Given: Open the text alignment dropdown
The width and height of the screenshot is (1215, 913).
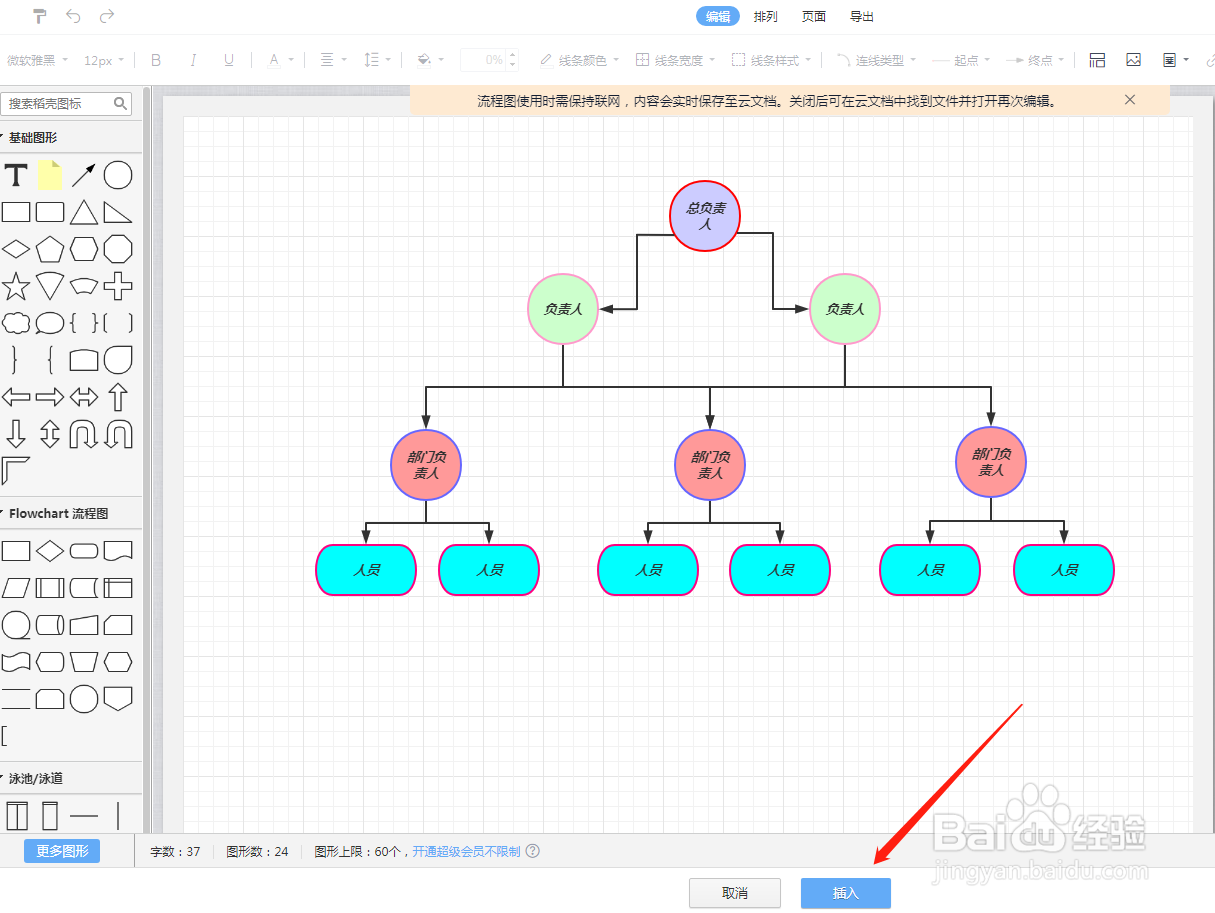Looking at the screenshot, I should click(334, 60).
